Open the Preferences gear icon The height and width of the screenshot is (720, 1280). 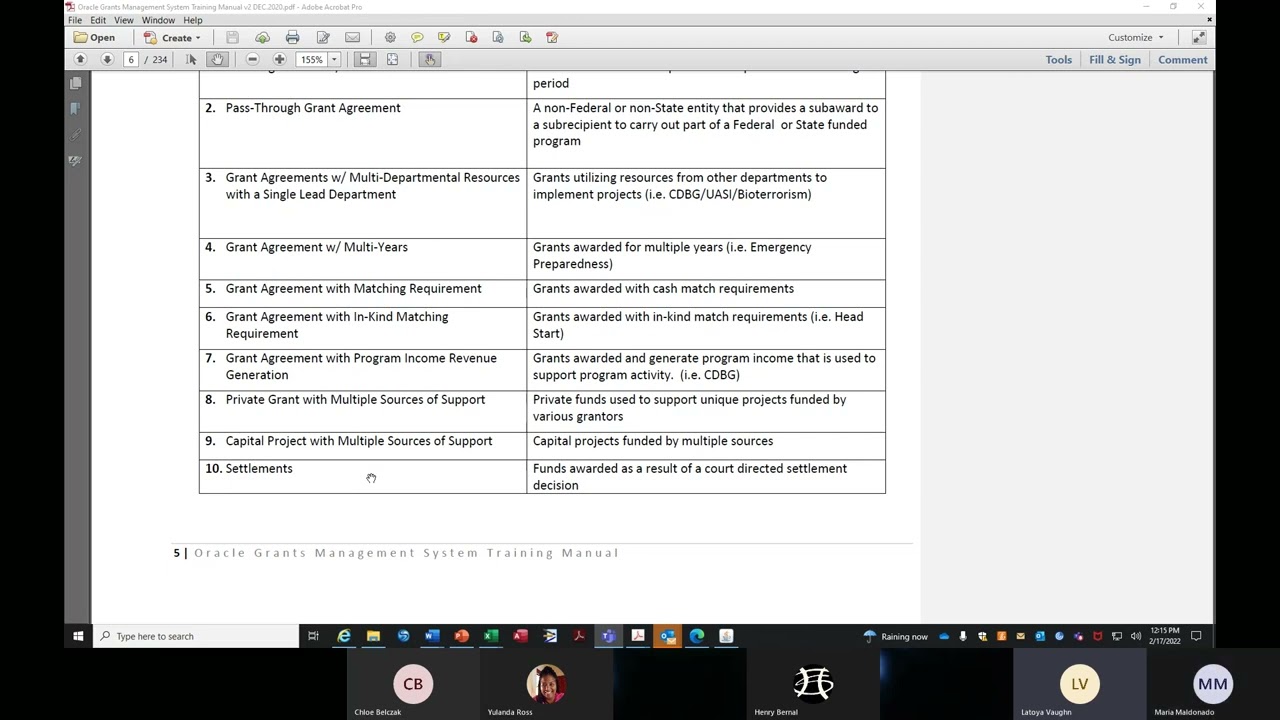coord(390,37)
